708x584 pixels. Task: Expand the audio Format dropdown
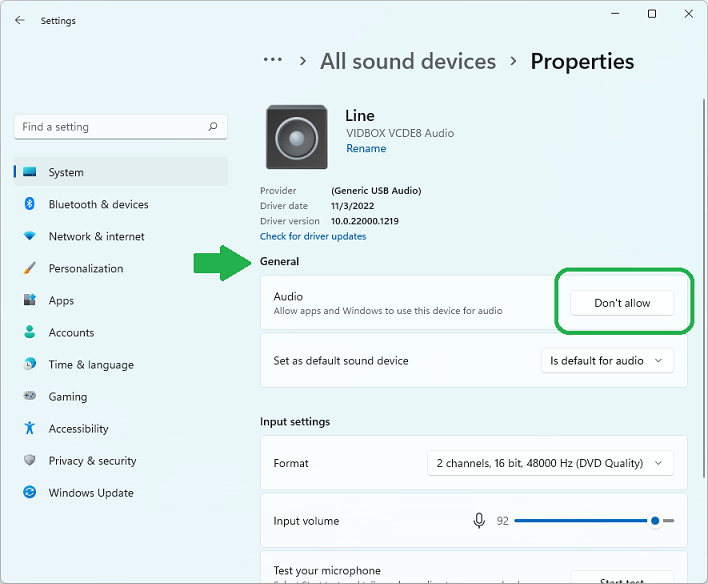click(550, 463)
